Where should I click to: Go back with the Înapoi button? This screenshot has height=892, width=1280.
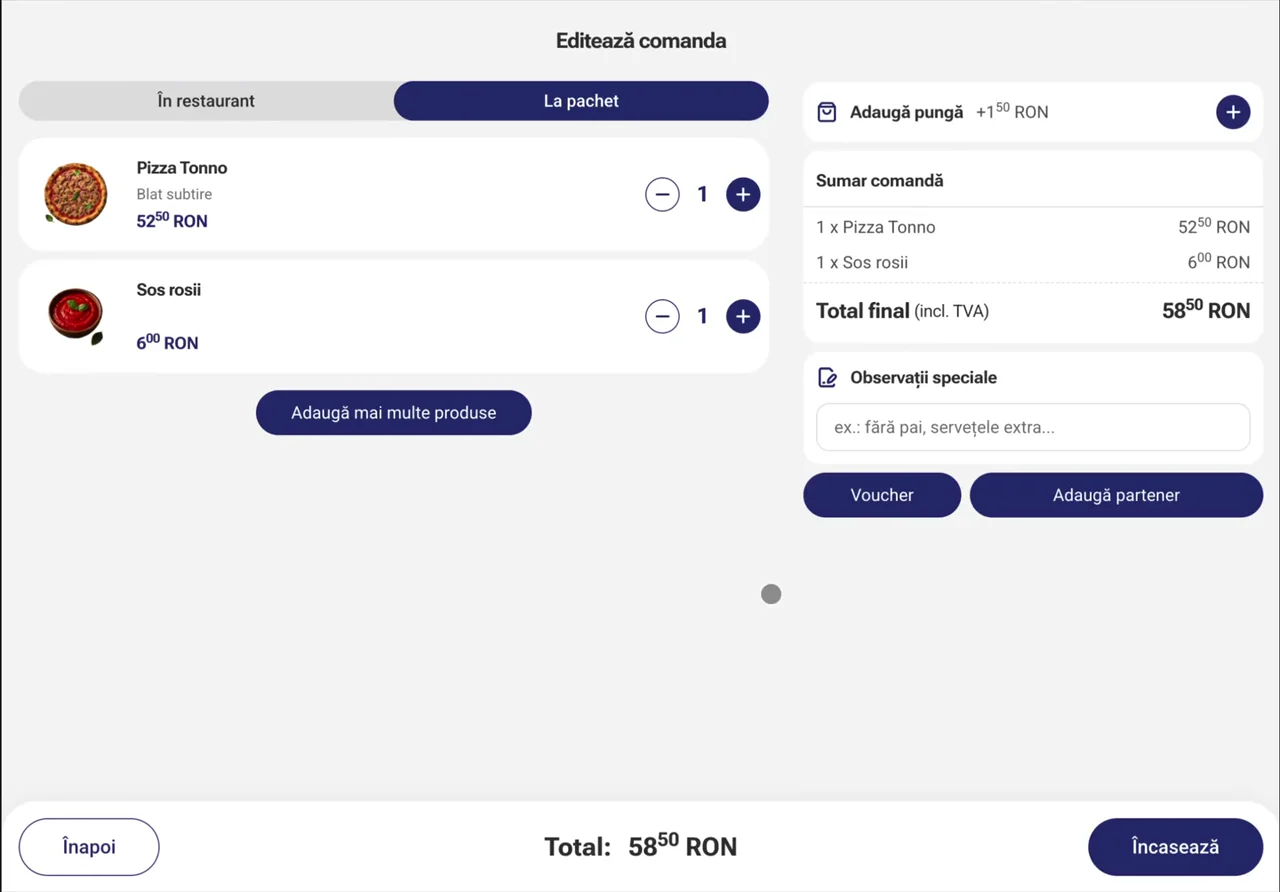click(89, 847)
